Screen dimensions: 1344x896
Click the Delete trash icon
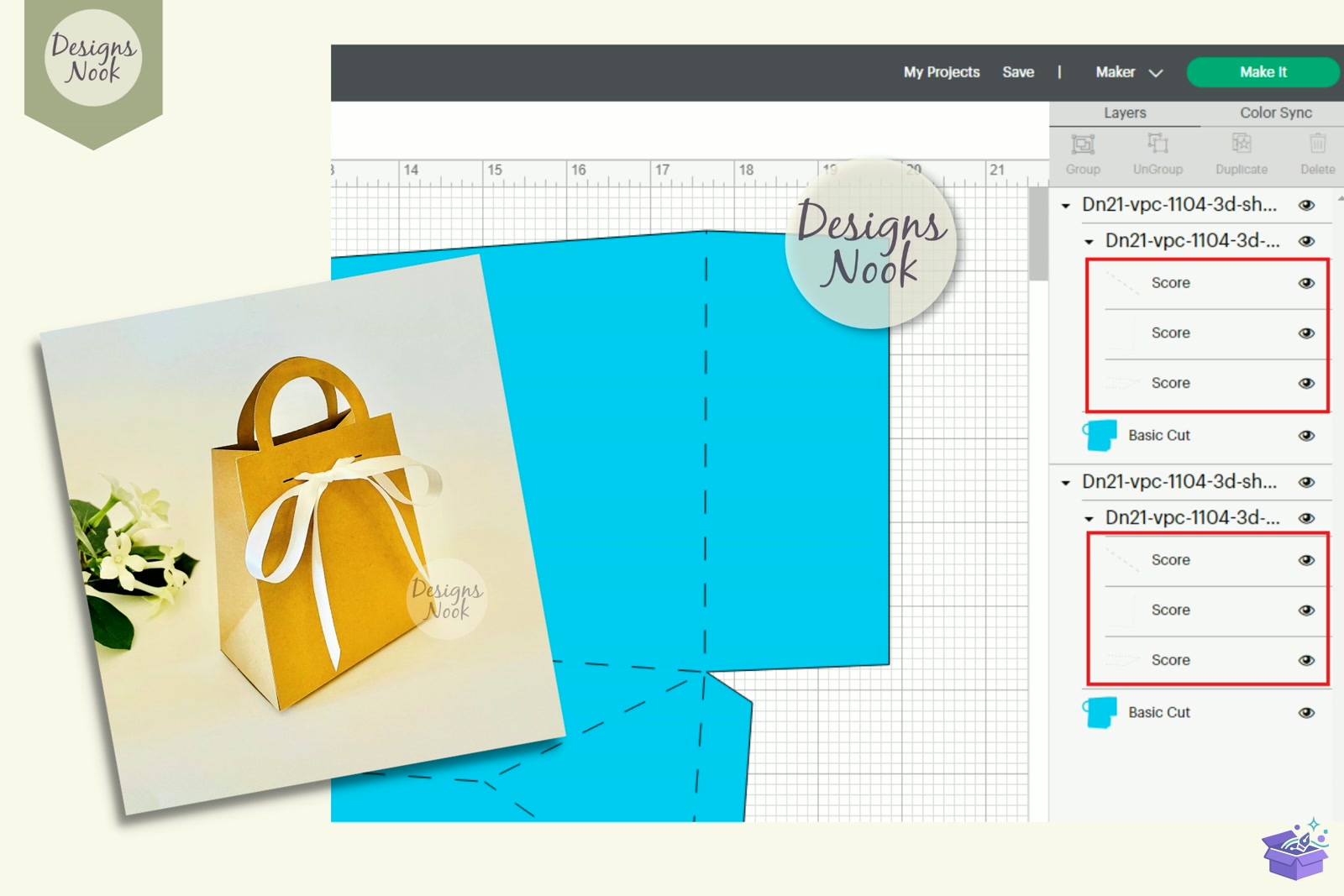tap(1317, 144)
